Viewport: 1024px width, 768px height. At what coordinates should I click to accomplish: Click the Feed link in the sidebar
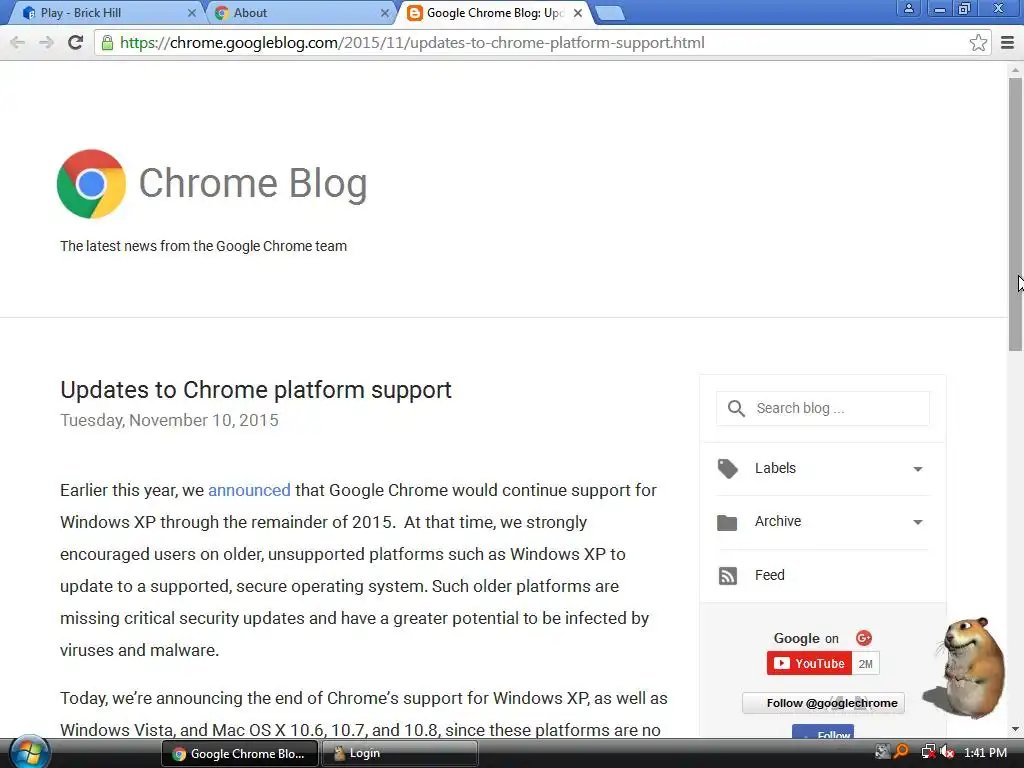769,575
